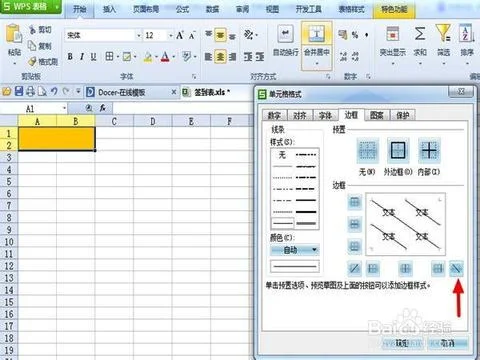Apply the right border button in dialog

[438, 268]
